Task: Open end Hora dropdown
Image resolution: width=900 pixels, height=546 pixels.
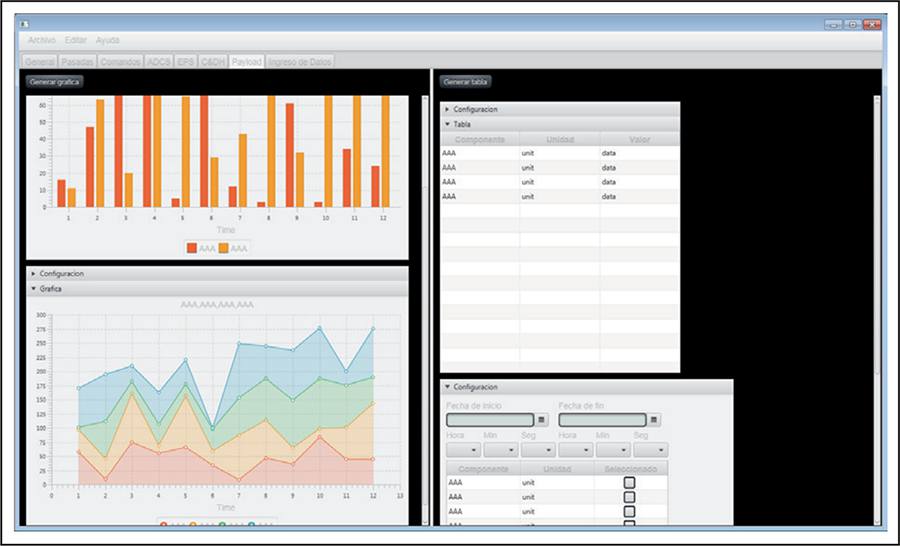Action: [x=576, y=450]
